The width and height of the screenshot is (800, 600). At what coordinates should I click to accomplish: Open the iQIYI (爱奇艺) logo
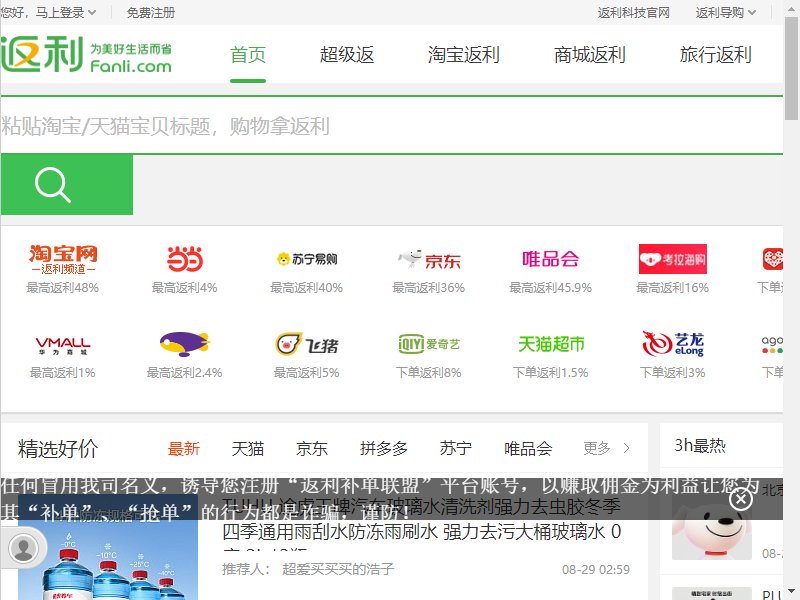pos(429,344)
